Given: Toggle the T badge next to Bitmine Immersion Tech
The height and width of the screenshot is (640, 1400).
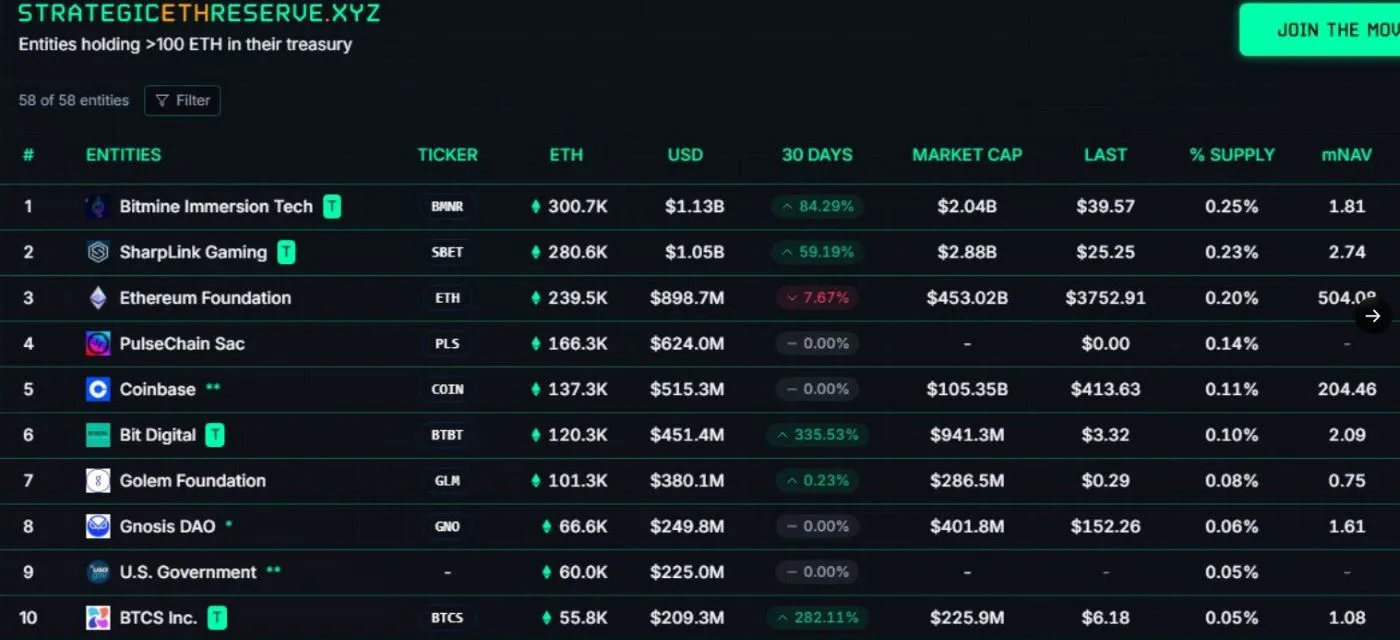Looking at the screenshot, I should pyautogui.click(x=330, y=206).
